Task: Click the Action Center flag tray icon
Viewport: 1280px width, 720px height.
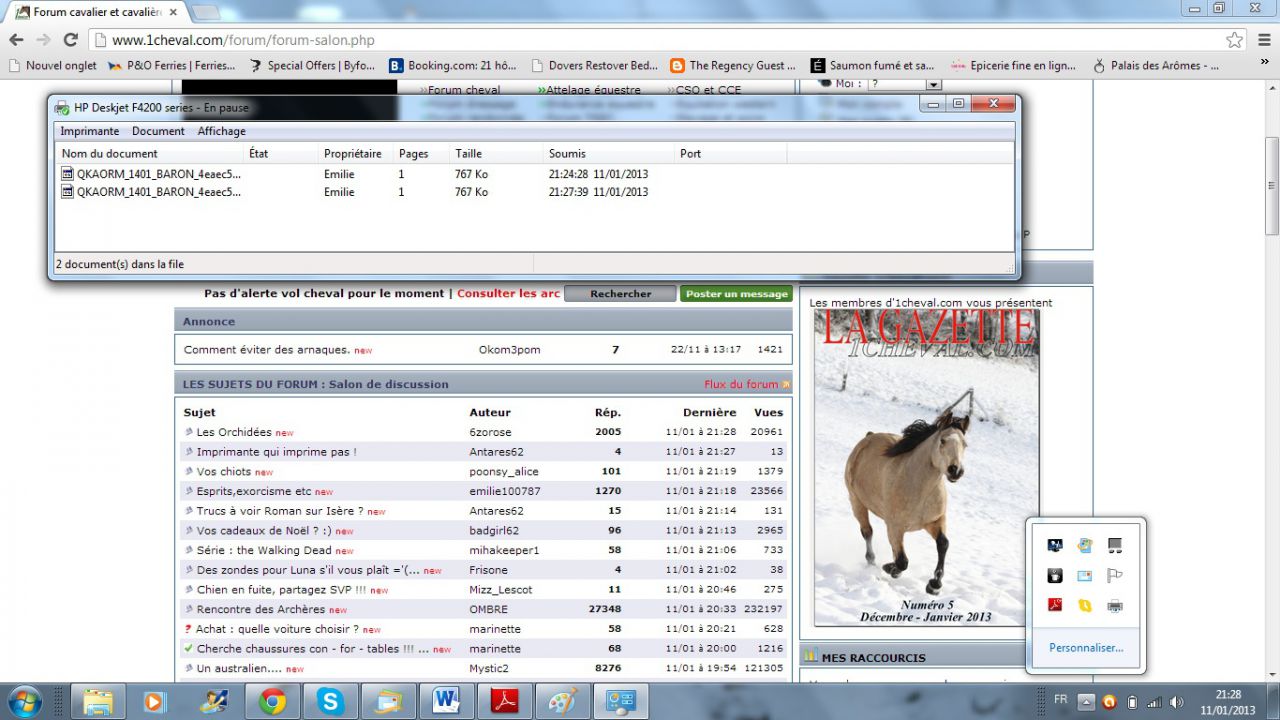Action: pyautogui.click(x=1114, y=575)
